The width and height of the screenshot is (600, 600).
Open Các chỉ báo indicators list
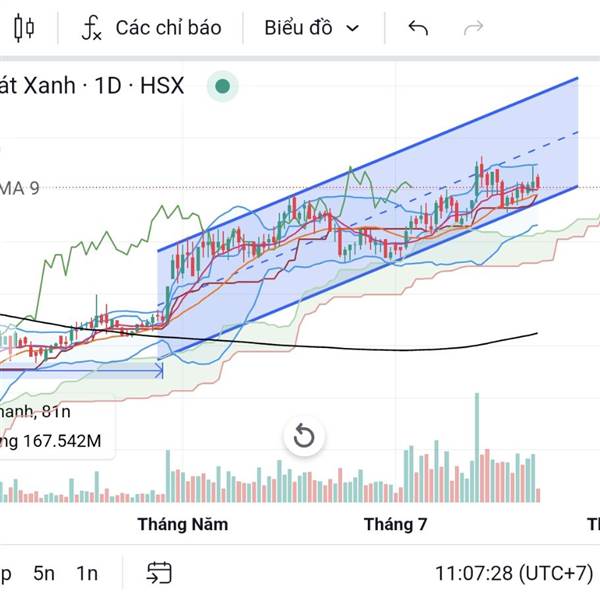coord(168,28)
